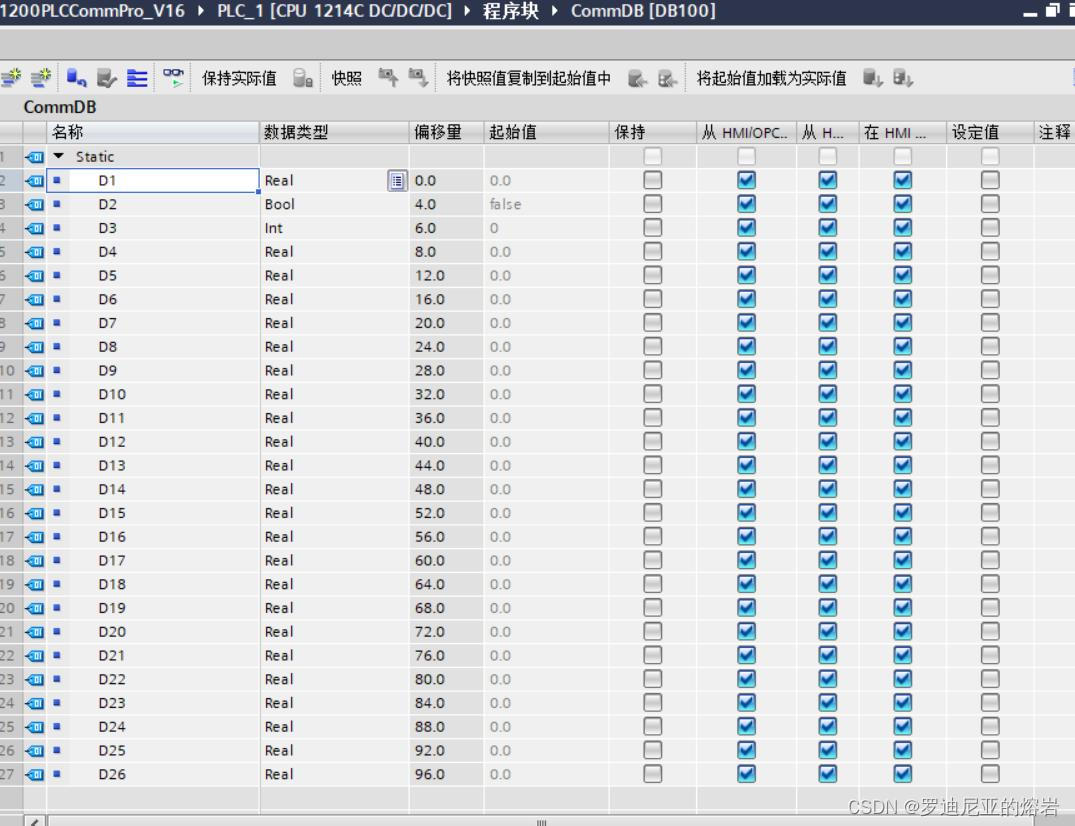
Task: Click the insert row toolbar icon
Action: coord(11,78)
